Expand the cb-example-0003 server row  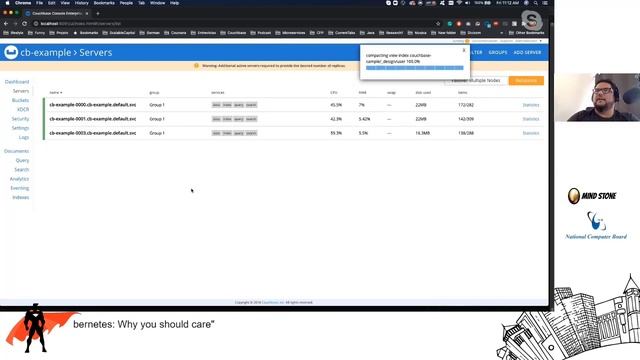[293, 133]
